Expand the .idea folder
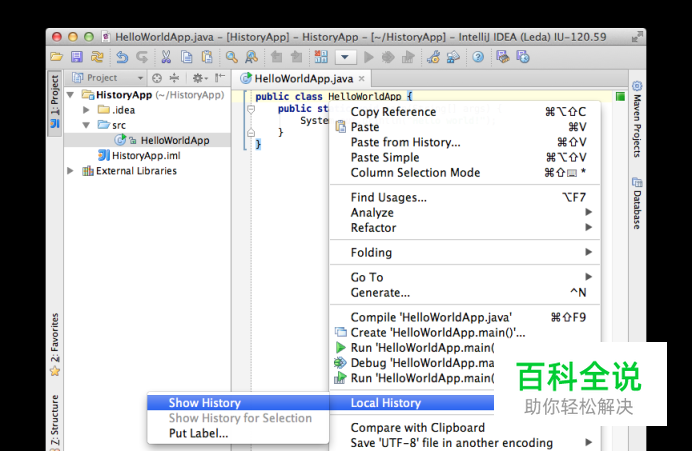This screenshot has height=451, width=692. coord(86,110)
